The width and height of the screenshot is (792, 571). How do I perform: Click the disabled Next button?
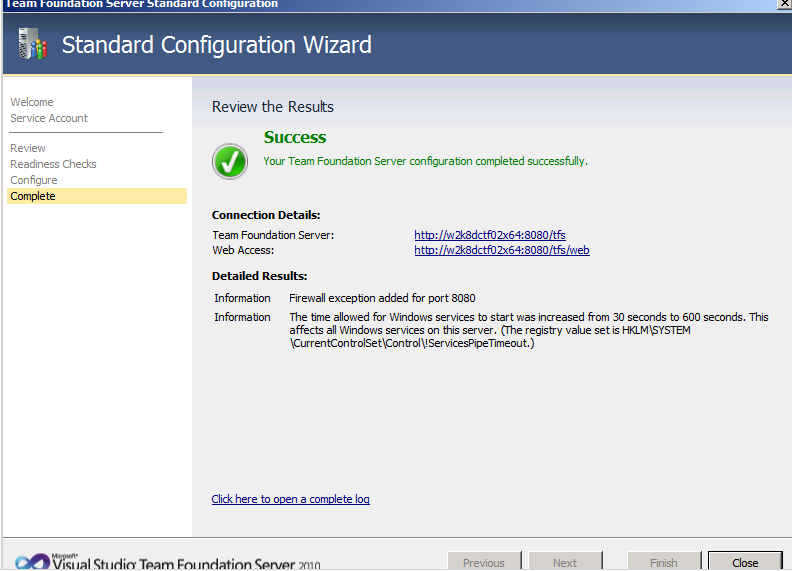point(565,562)
